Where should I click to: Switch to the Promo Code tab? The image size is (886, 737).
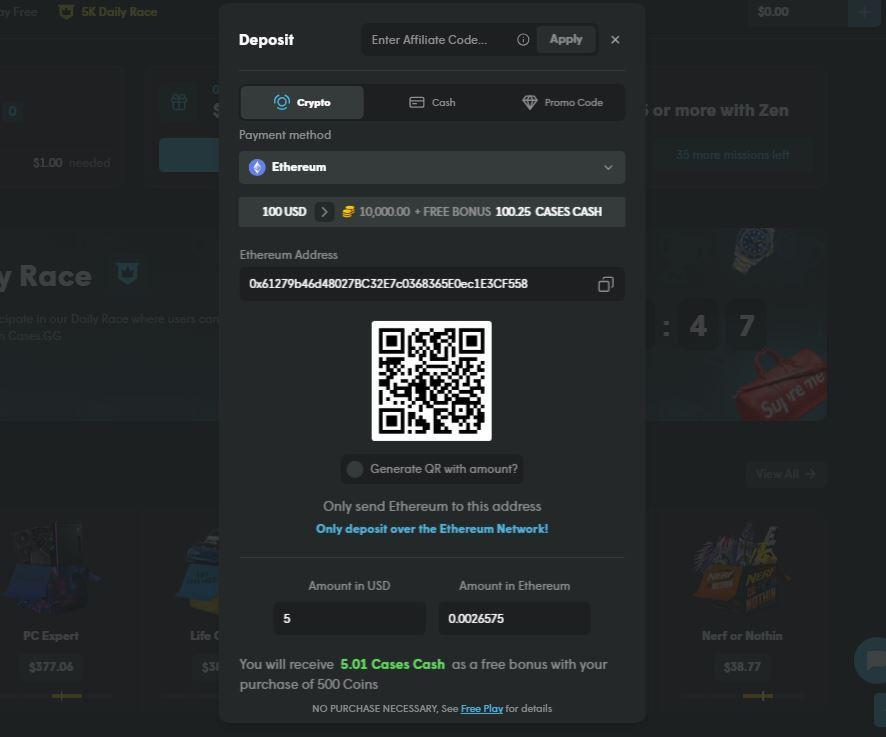(562, 102)
